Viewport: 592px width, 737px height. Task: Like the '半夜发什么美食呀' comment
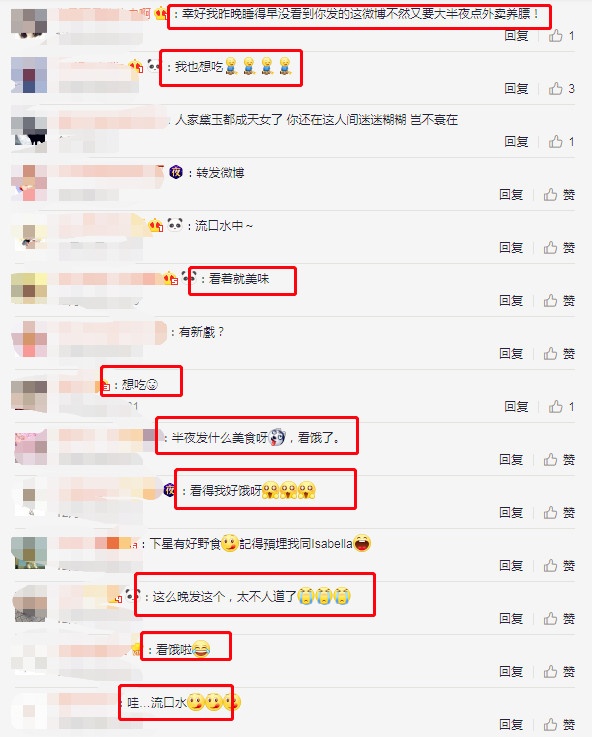(x=559, y=460)
